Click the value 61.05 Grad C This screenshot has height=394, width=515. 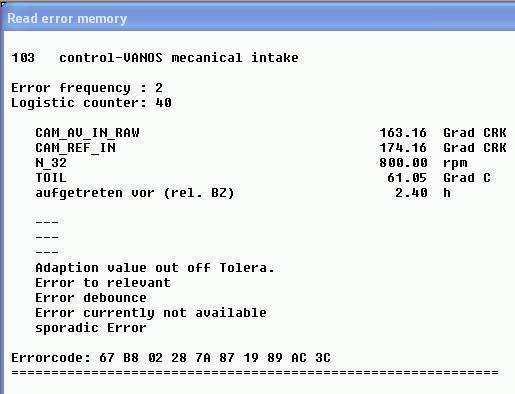pos(439,178)
